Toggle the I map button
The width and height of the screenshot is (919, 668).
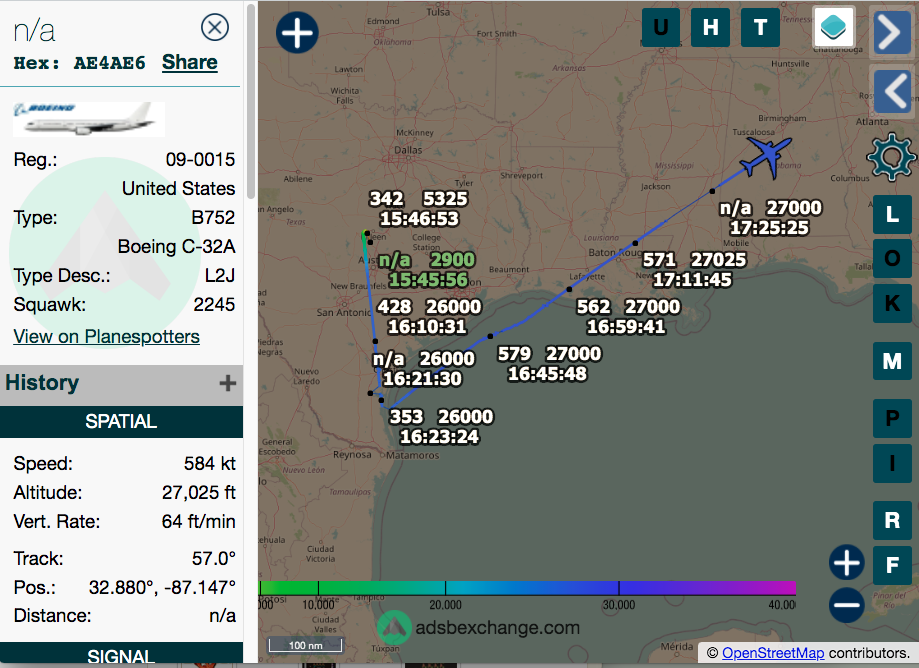click(892, 463)
